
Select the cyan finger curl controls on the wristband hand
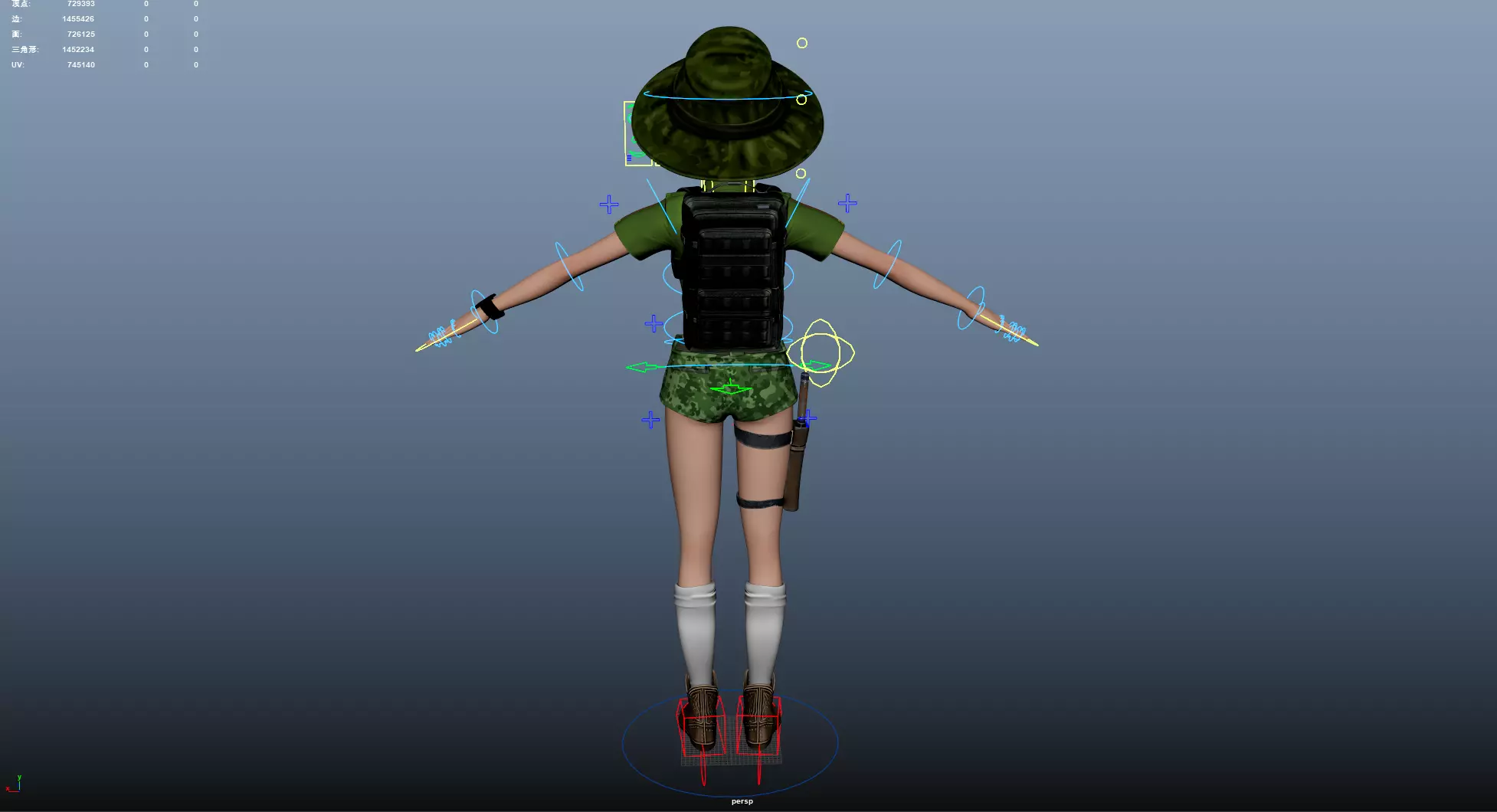click(440, 336)
